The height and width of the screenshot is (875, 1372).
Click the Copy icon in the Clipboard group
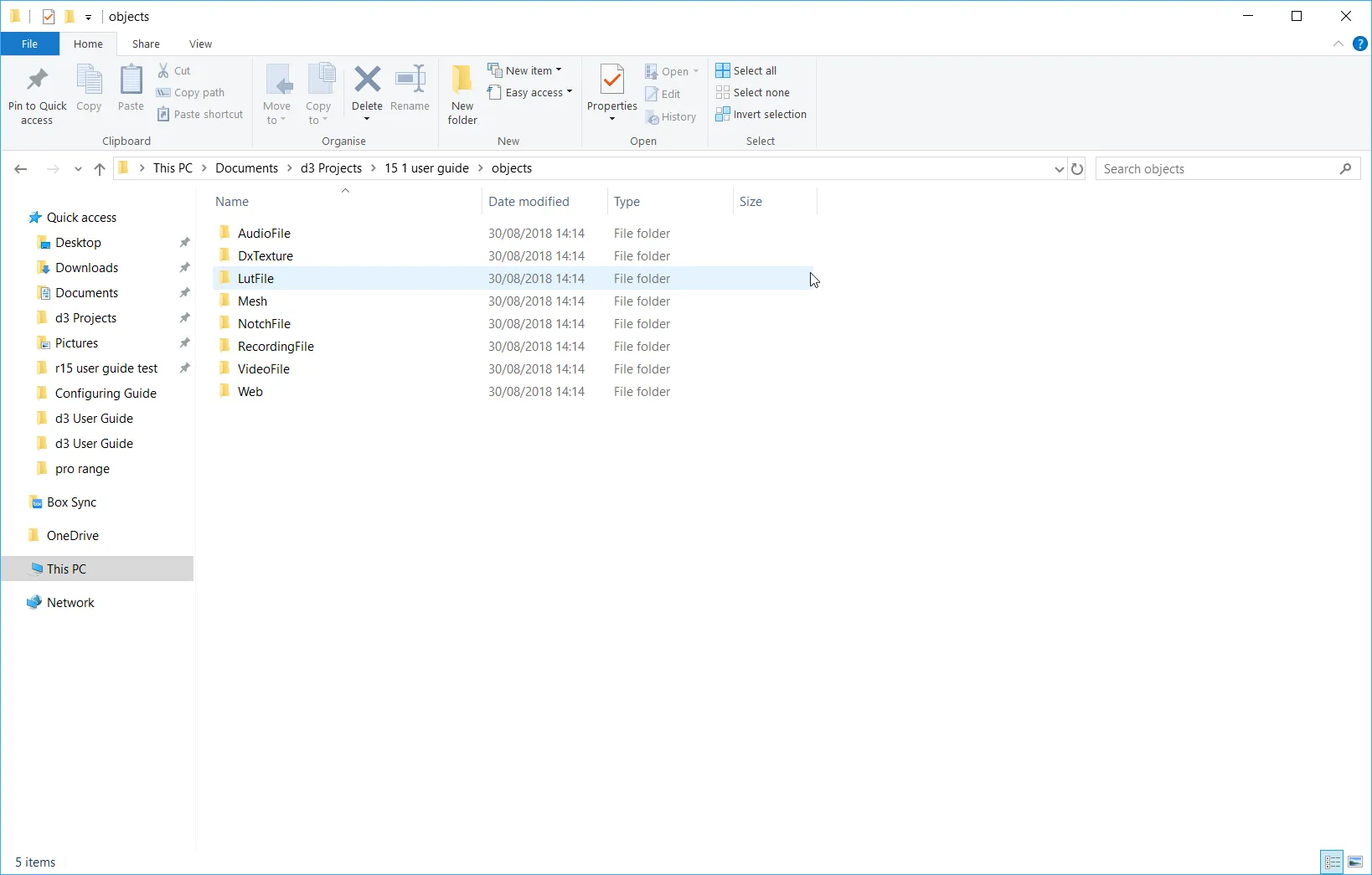point(88,86)
